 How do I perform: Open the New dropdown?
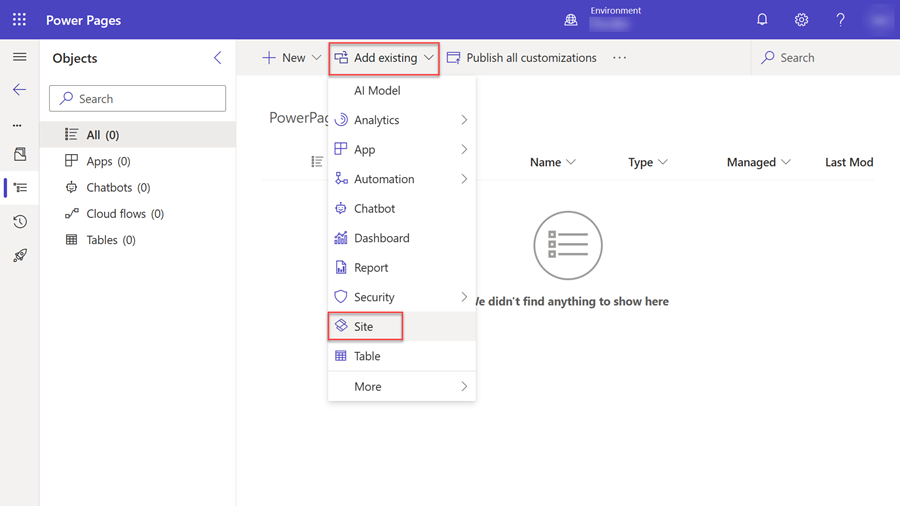291,58
